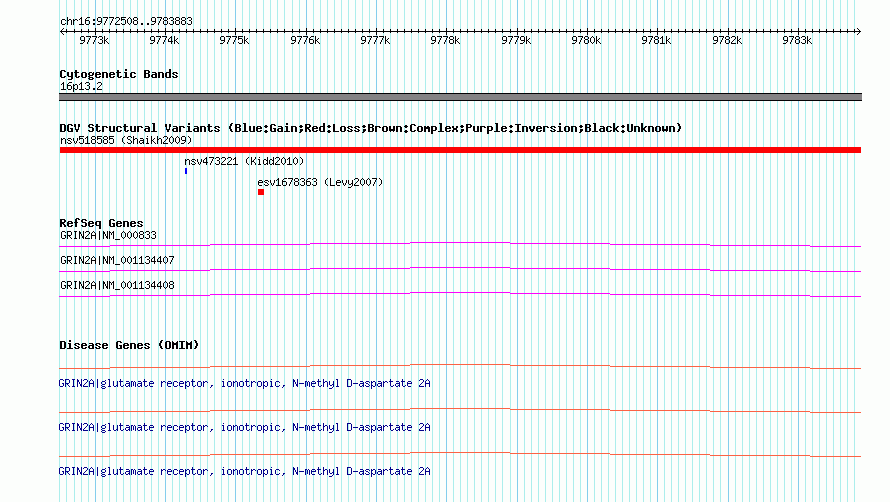Viewport: 890px width, 502px height.
Task: Open first OMIM GRIN2A glutamate receptor link
Action: click(245, 383)
